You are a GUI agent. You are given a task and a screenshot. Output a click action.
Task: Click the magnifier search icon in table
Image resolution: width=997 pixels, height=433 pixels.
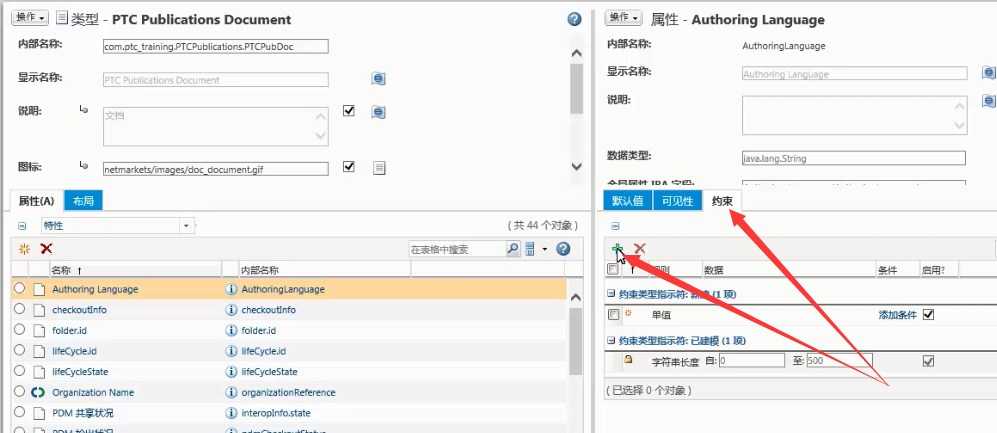[512, 249]
